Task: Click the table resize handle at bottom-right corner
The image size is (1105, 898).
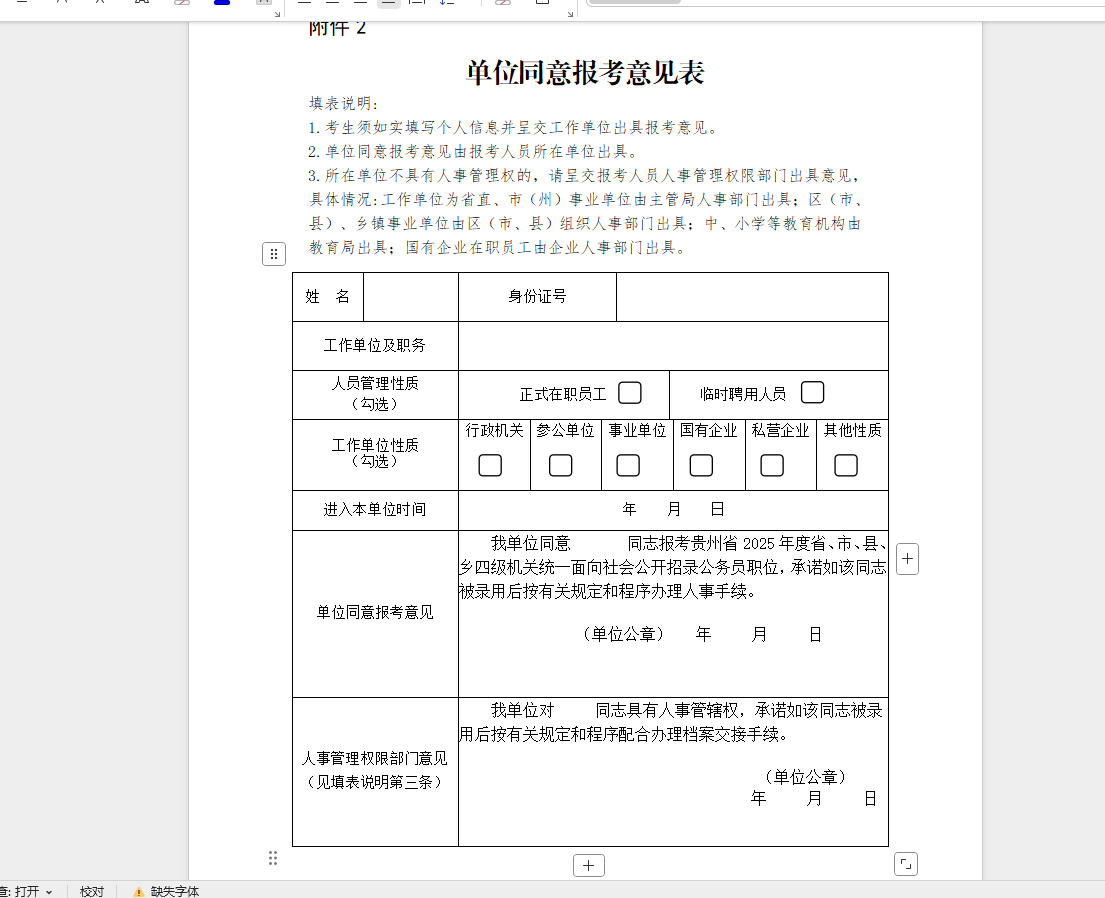Action: pyautogui.click(x=905, y=864)
